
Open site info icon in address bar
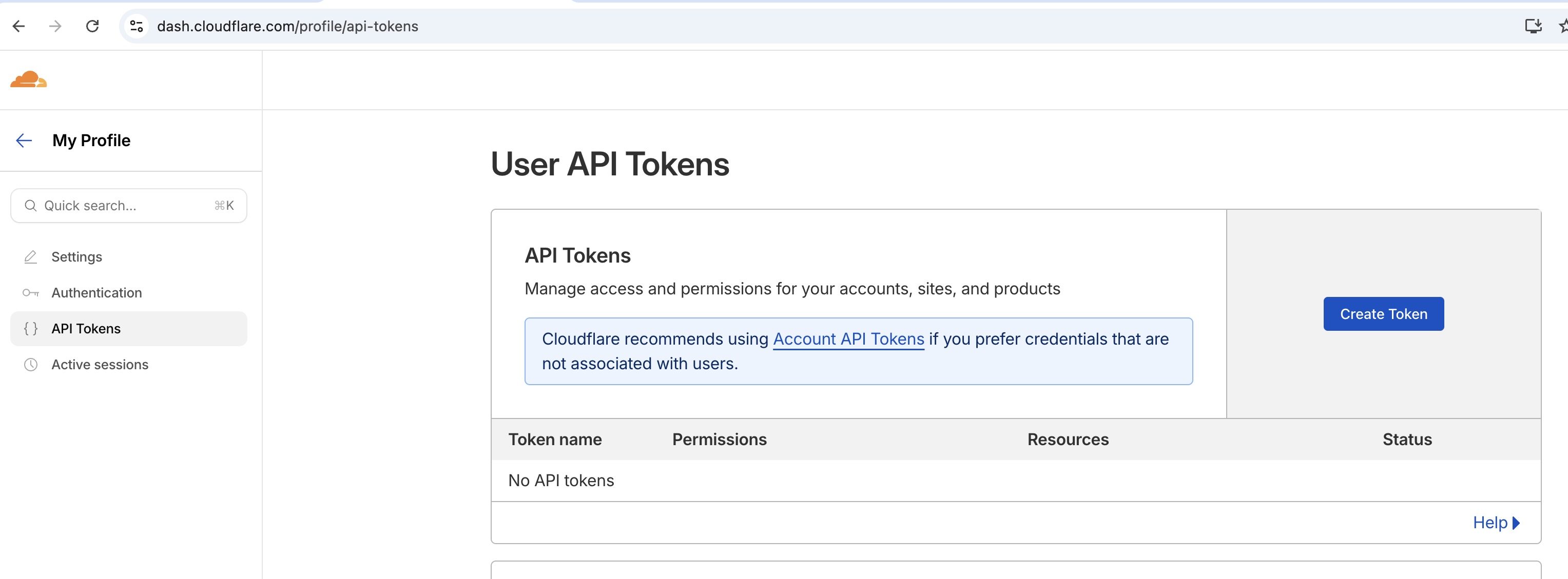(x=137, y=26)
